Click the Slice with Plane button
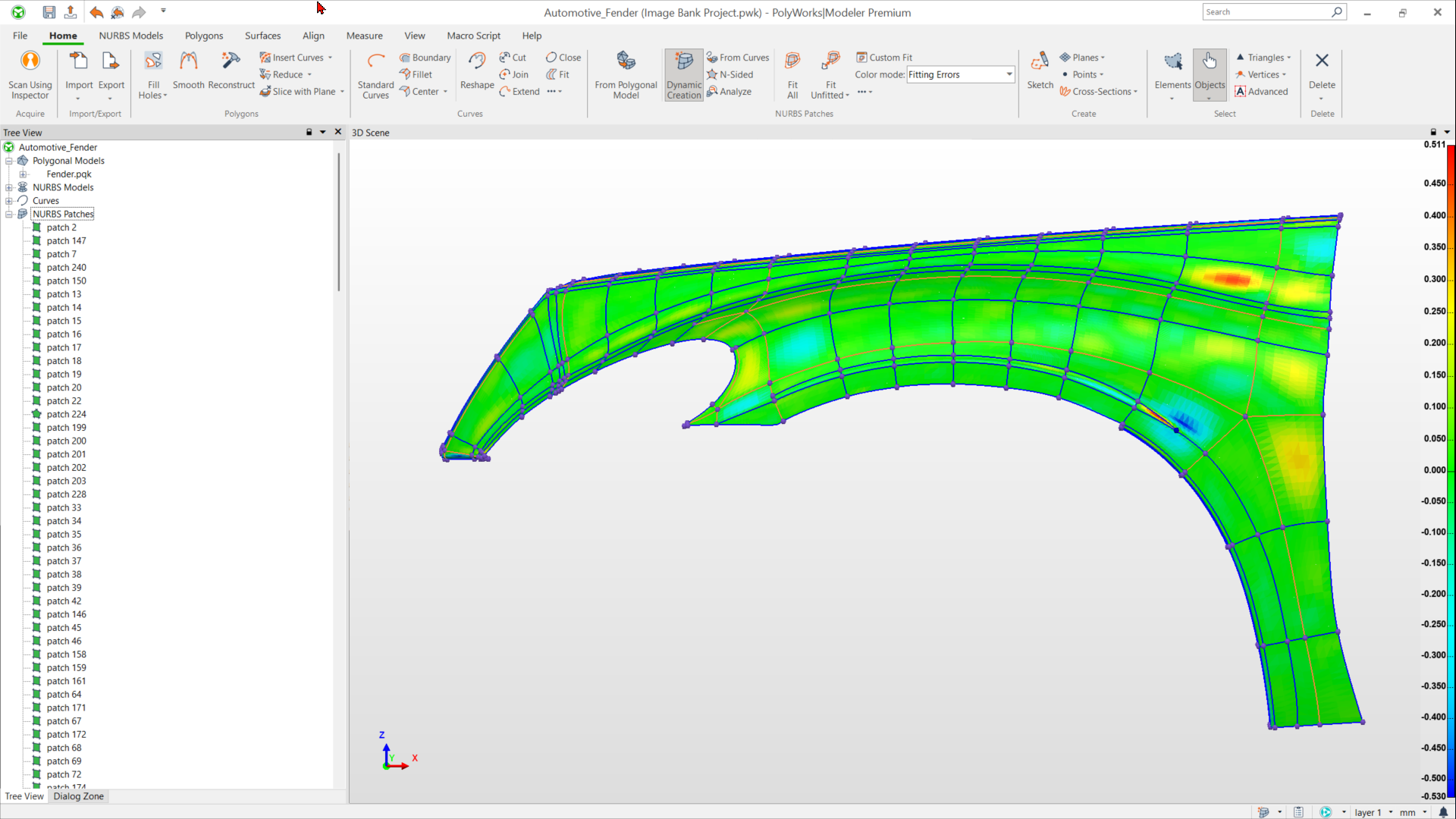 (297, 92)
